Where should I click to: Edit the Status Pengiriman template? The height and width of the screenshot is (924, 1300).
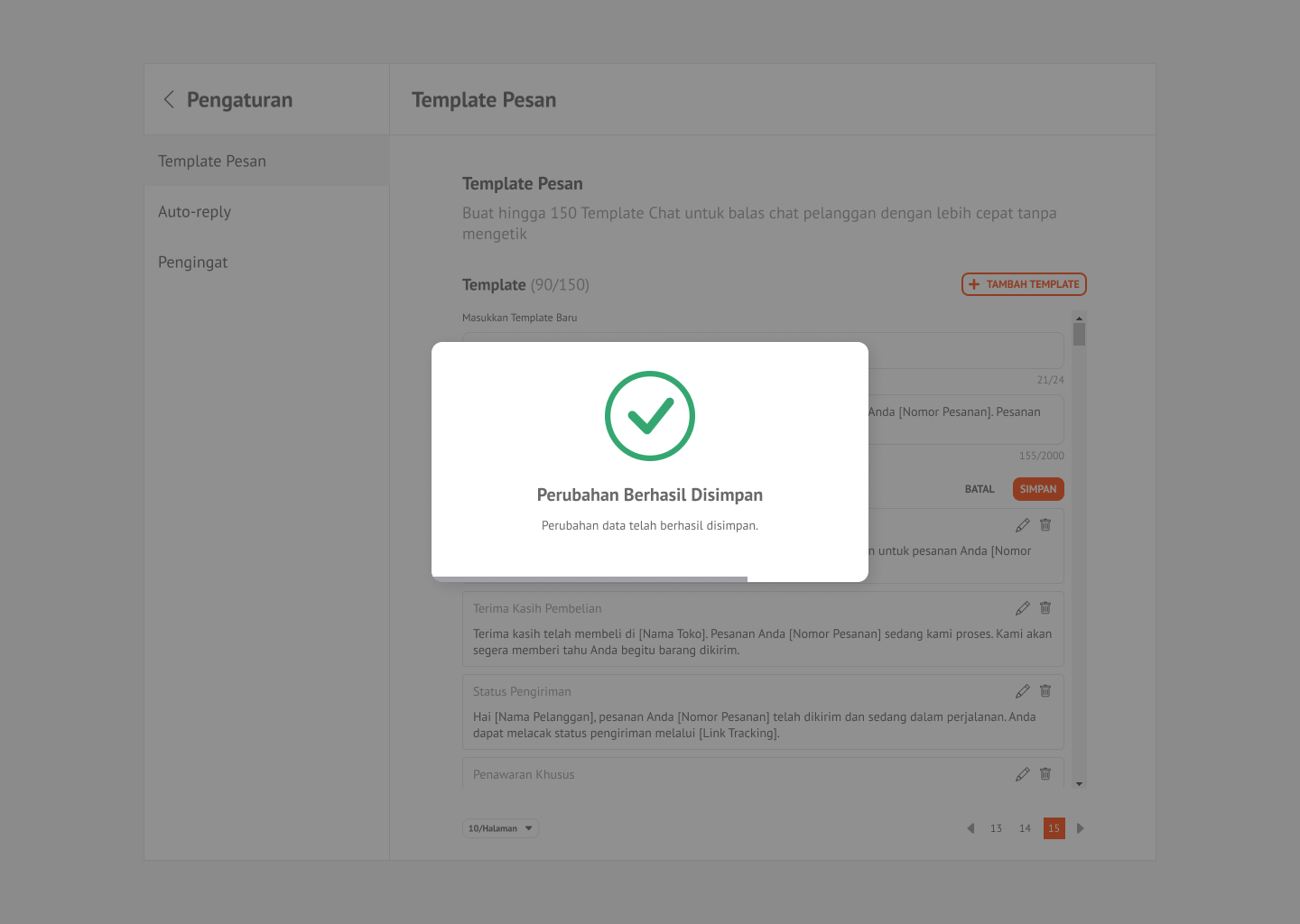coord(1022,691)
